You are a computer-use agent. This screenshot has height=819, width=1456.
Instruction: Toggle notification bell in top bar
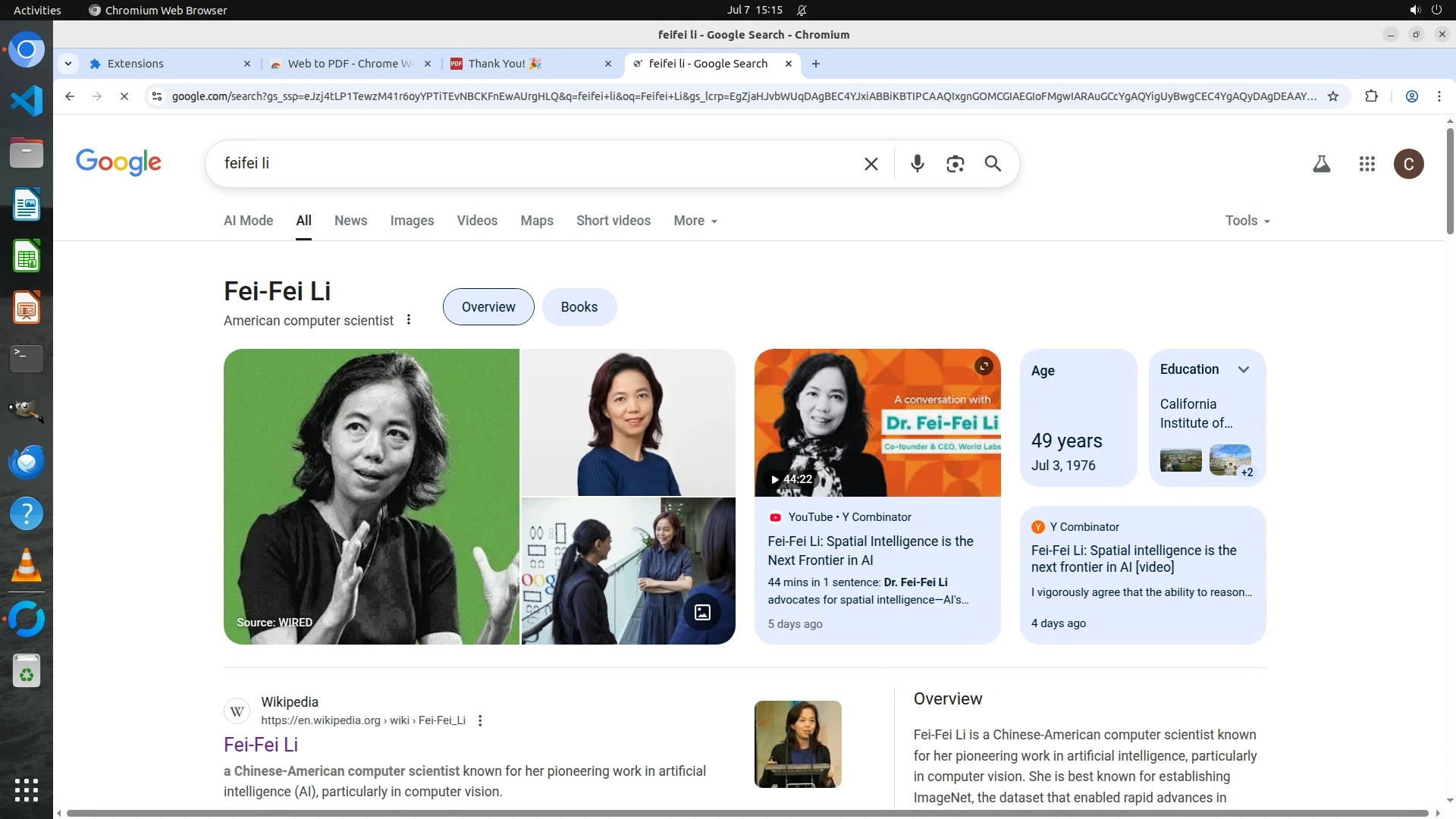point(802,10)
